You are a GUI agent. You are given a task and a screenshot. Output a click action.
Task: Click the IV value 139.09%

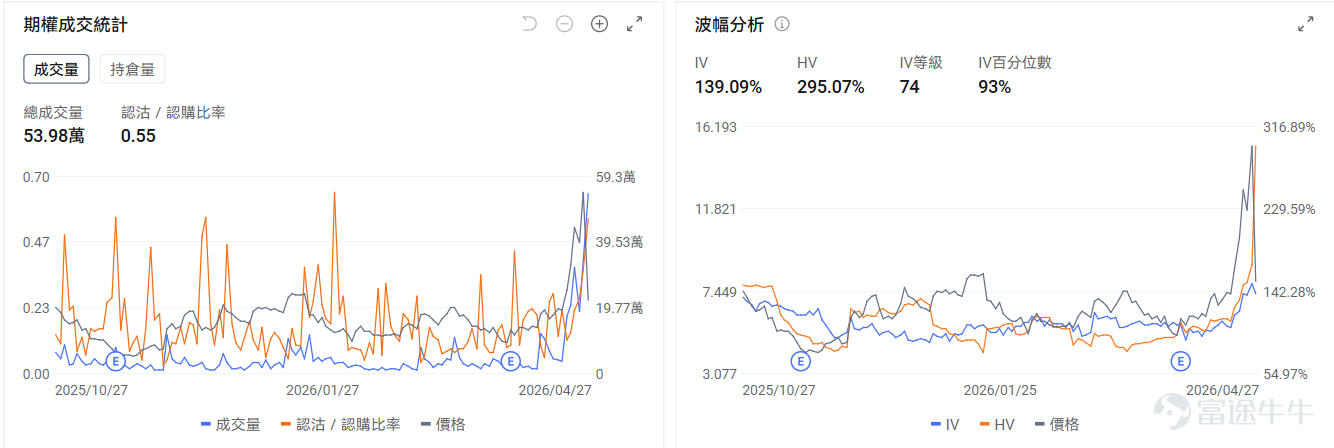coord(728,87)
